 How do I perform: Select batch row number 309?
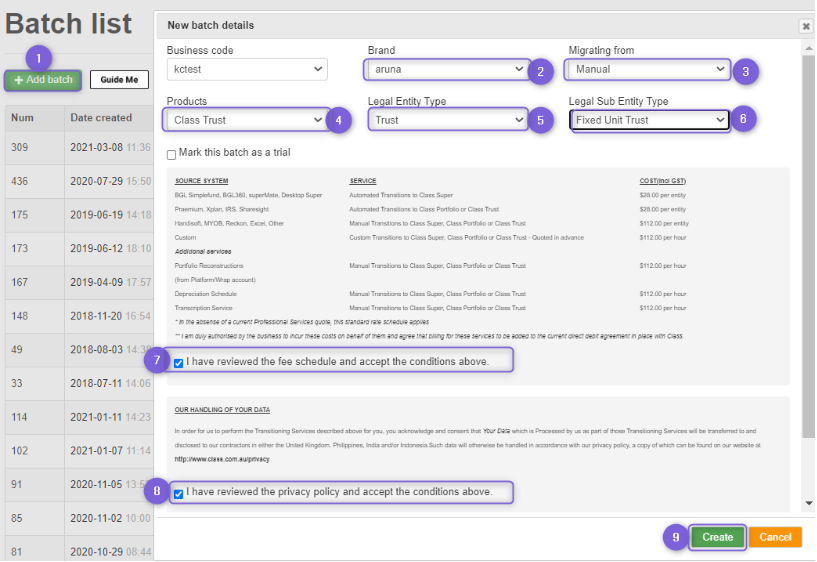[79, 147]
